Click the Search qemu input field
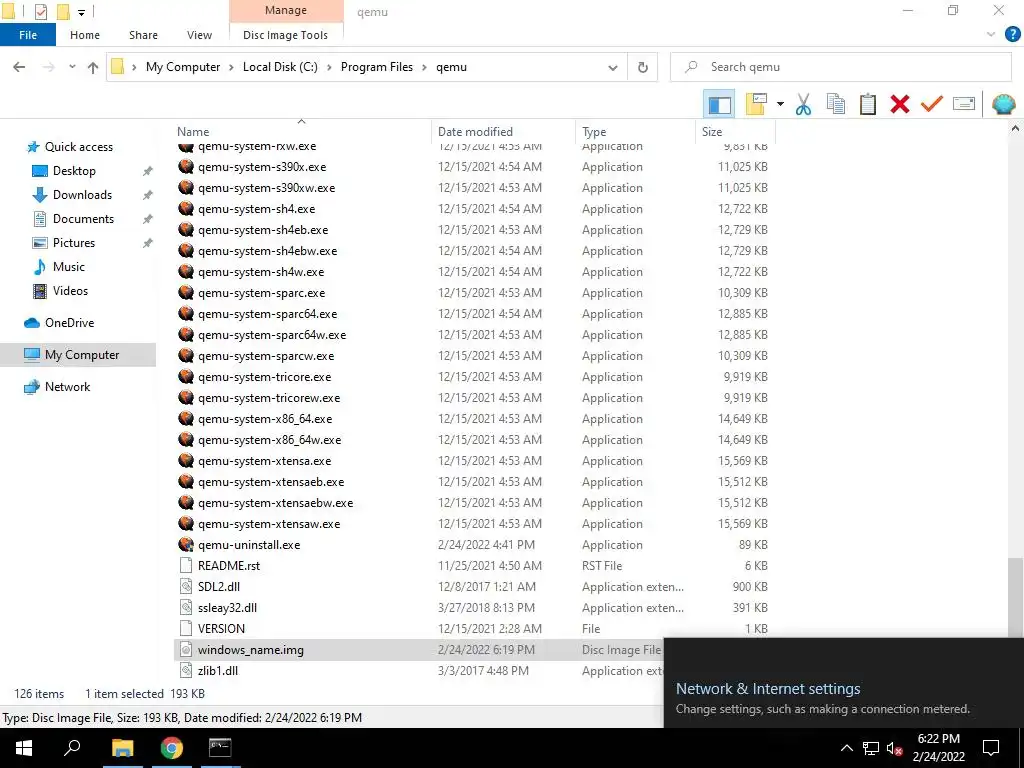 (x=841, y=67)
